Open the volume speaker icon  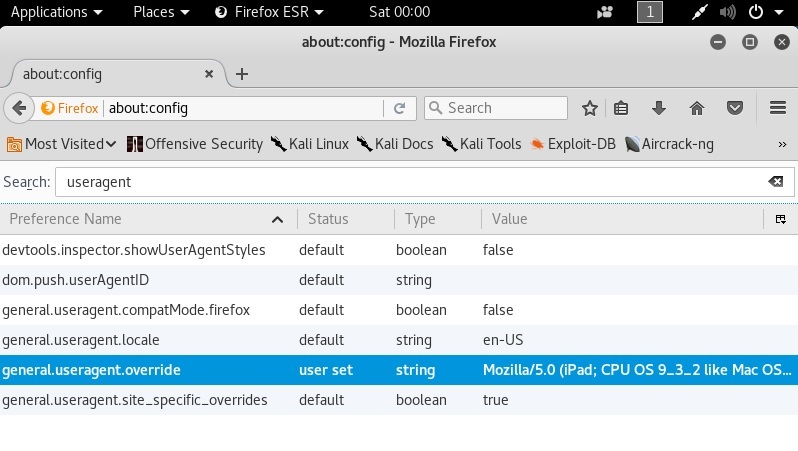click(728, 12)
